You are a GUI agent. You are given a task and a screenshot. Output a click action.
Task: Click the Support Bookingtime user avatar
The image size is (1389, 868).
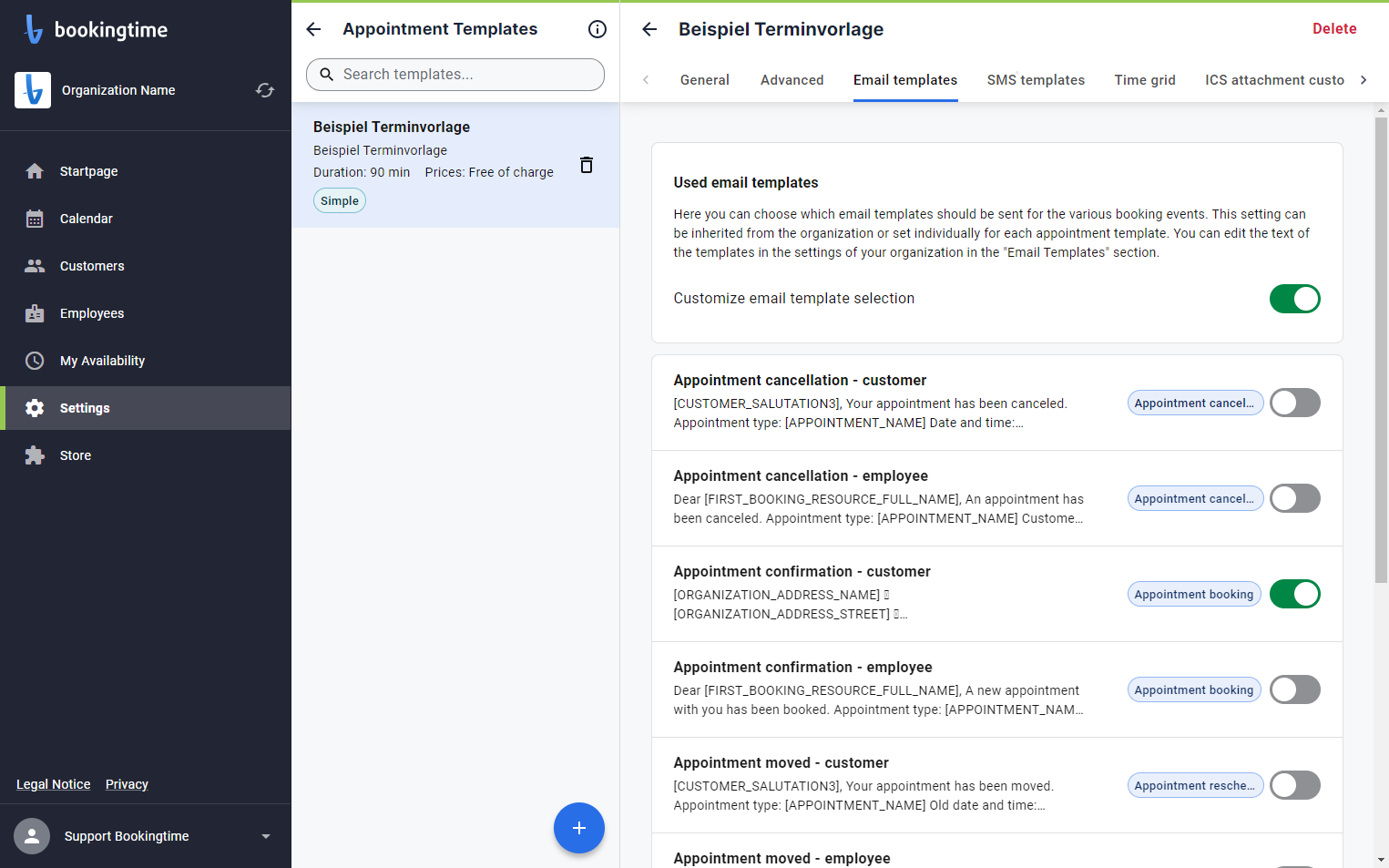(x=32, y=836)
